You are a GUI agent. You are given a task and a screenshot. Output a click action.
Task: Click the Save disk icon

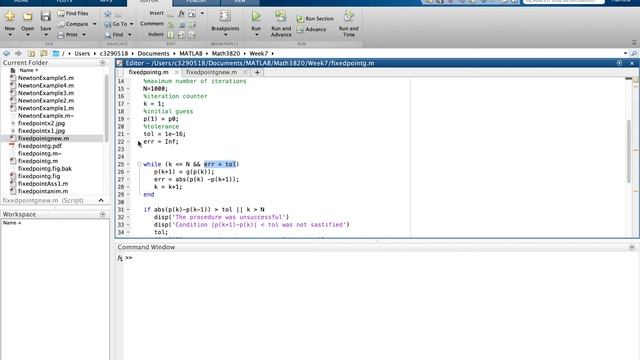(45, 17)
